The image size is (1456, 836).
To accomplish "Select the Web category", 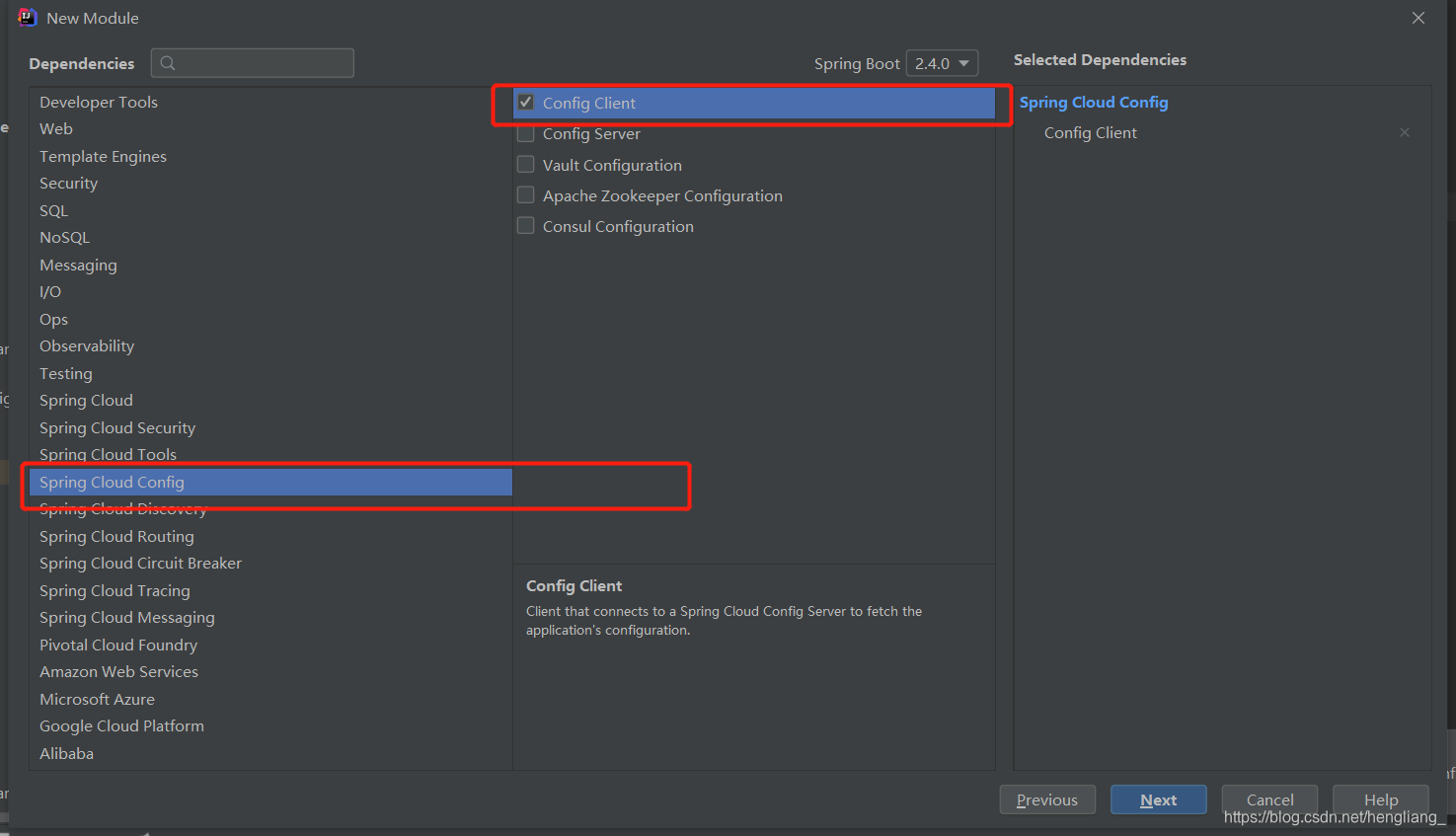I will pos(270,128).
